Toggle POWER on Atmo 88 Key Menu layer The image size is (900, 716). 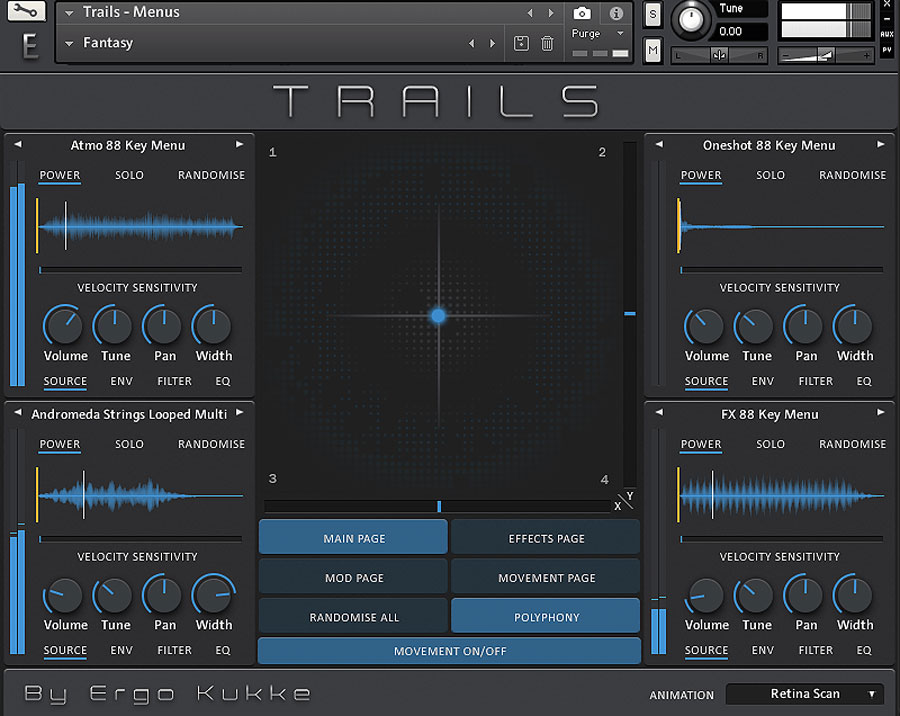pos(60,175)
